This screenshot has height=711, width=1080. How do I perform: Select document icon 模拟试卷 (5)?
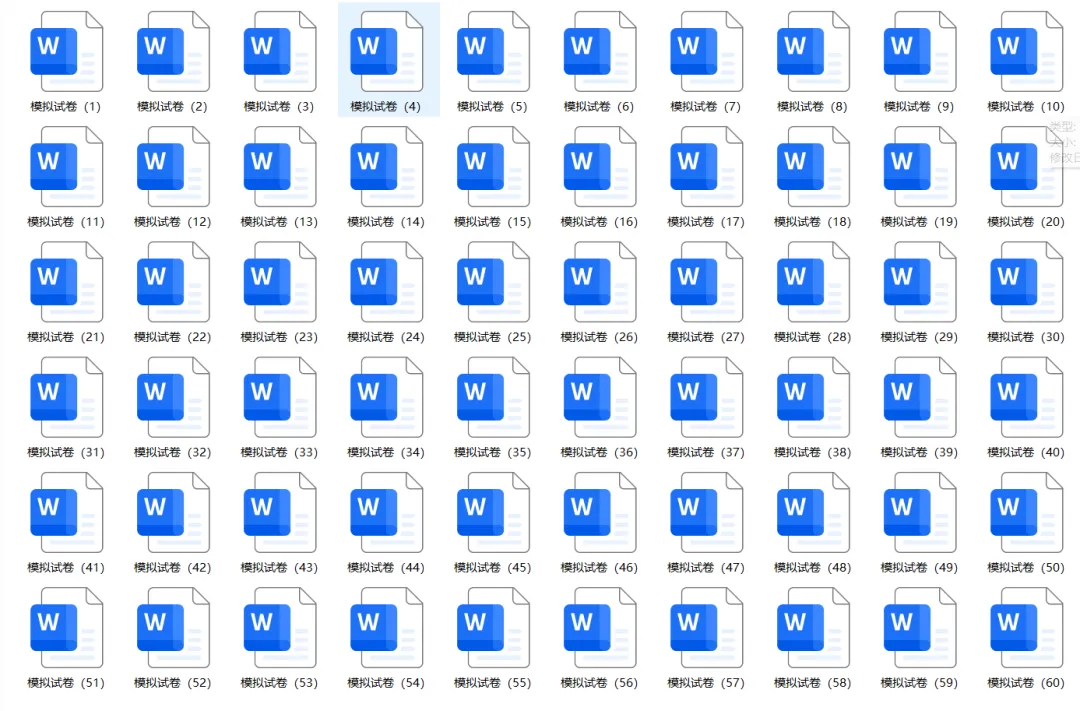coord(494,52)
